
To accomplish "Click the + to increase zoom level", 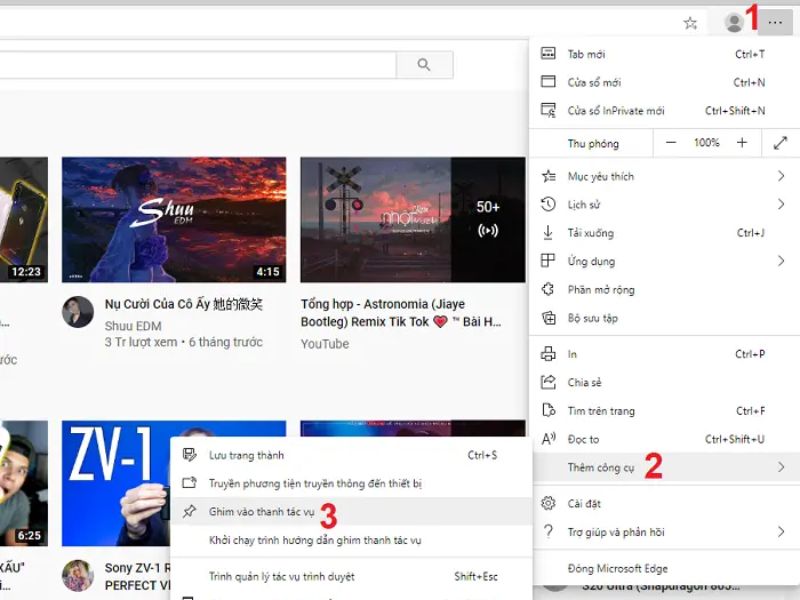I will 741,143.
